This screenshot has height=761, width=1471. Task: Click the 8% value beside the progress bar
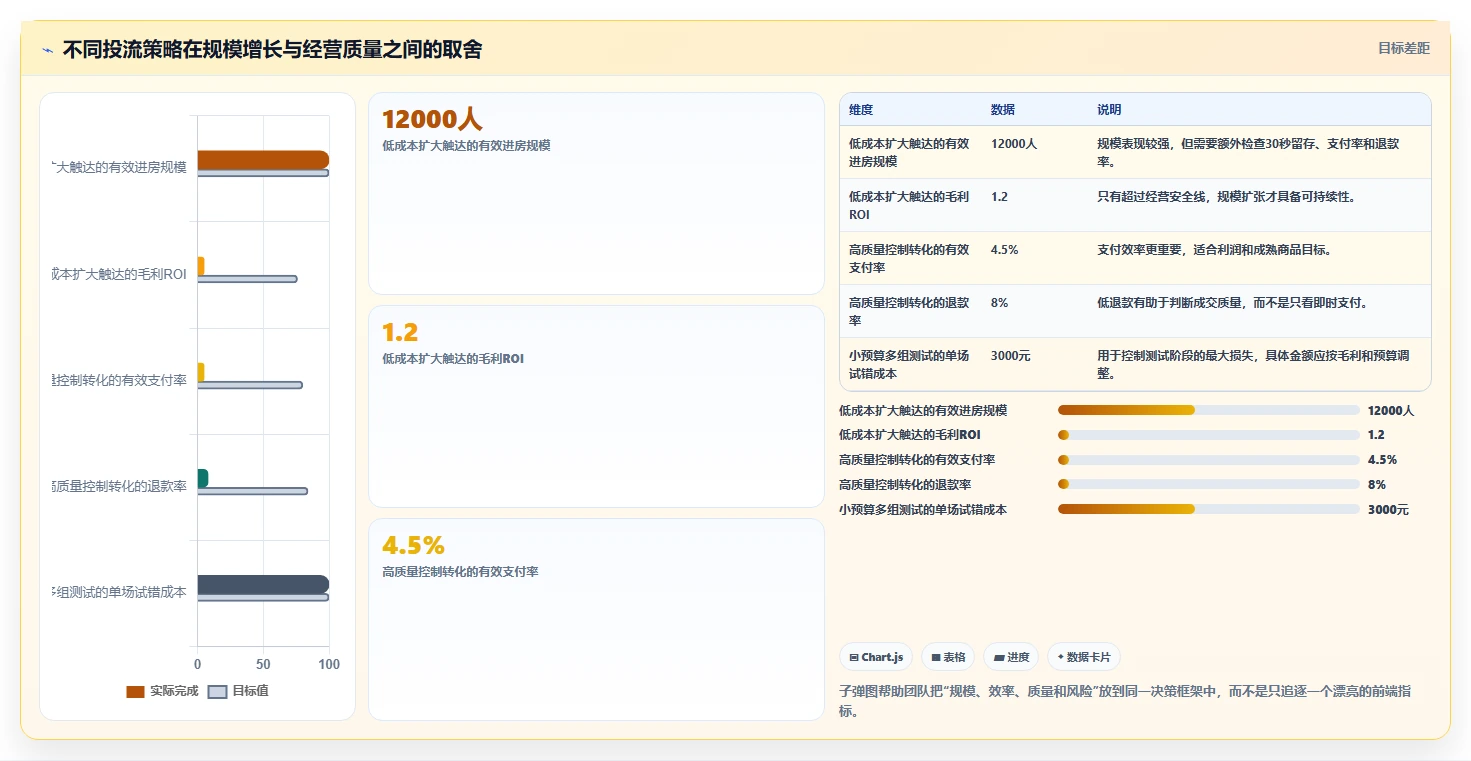click(1377, 485)
